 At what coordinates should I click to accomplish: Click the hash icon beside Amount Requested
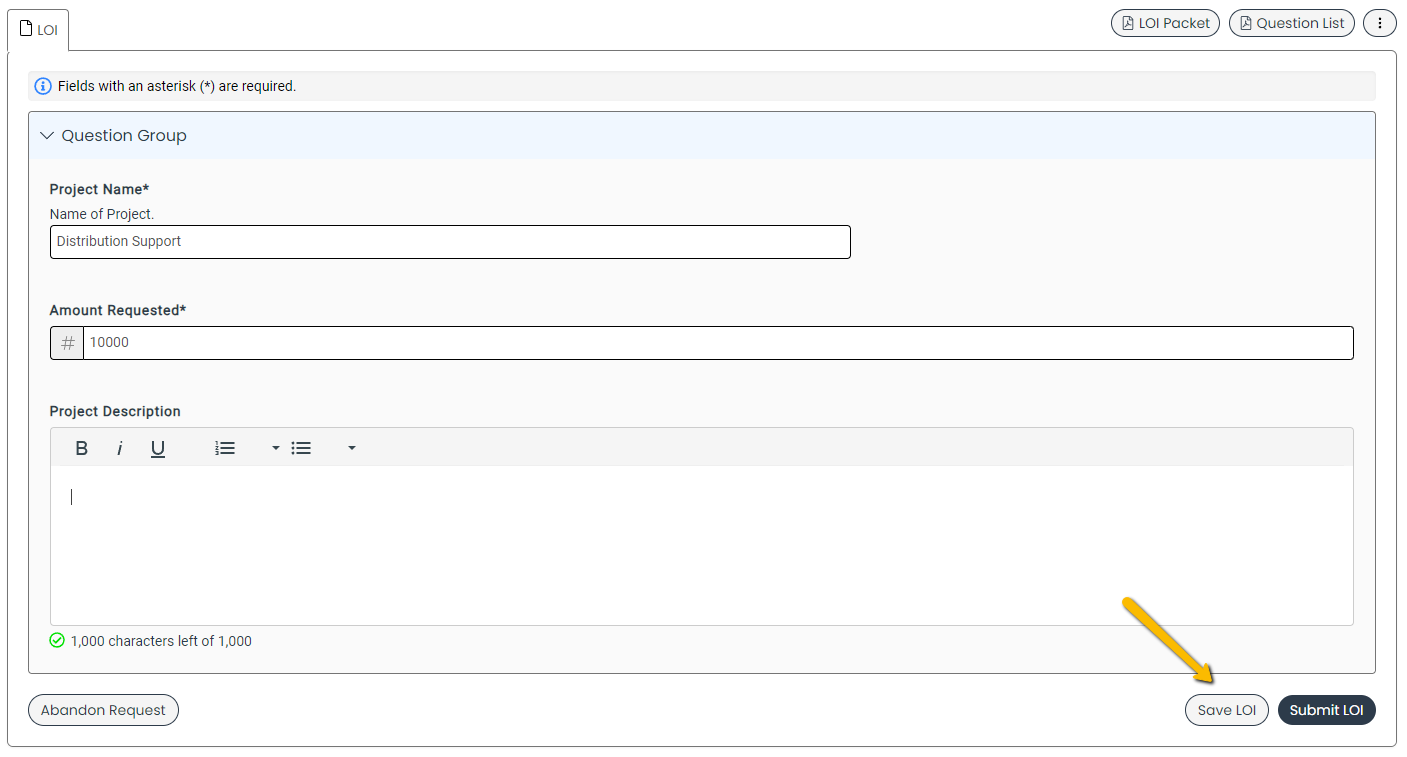coord(66,342)
